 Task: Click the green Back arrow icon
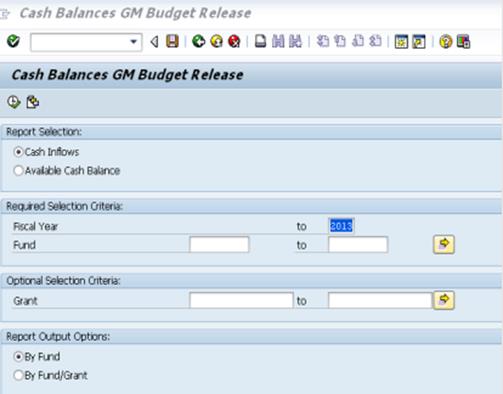[199, 42]
